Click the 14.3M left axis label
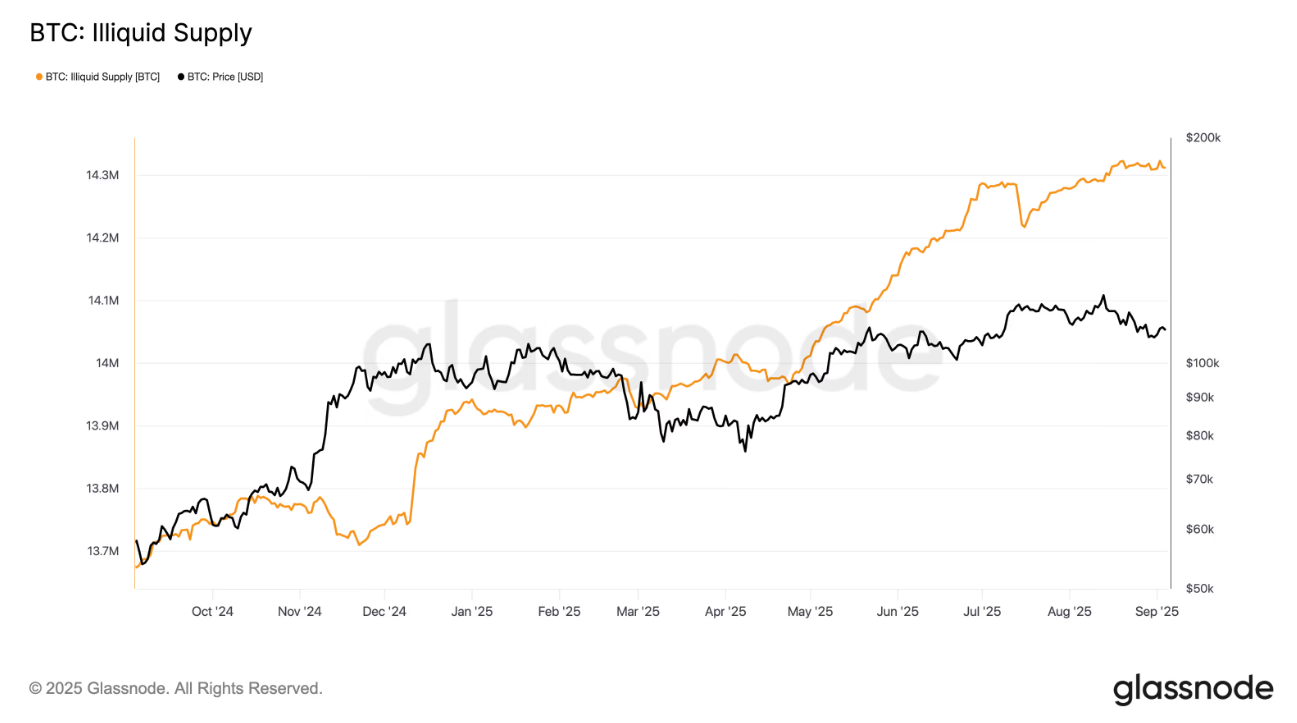 [x=103, y=175]
